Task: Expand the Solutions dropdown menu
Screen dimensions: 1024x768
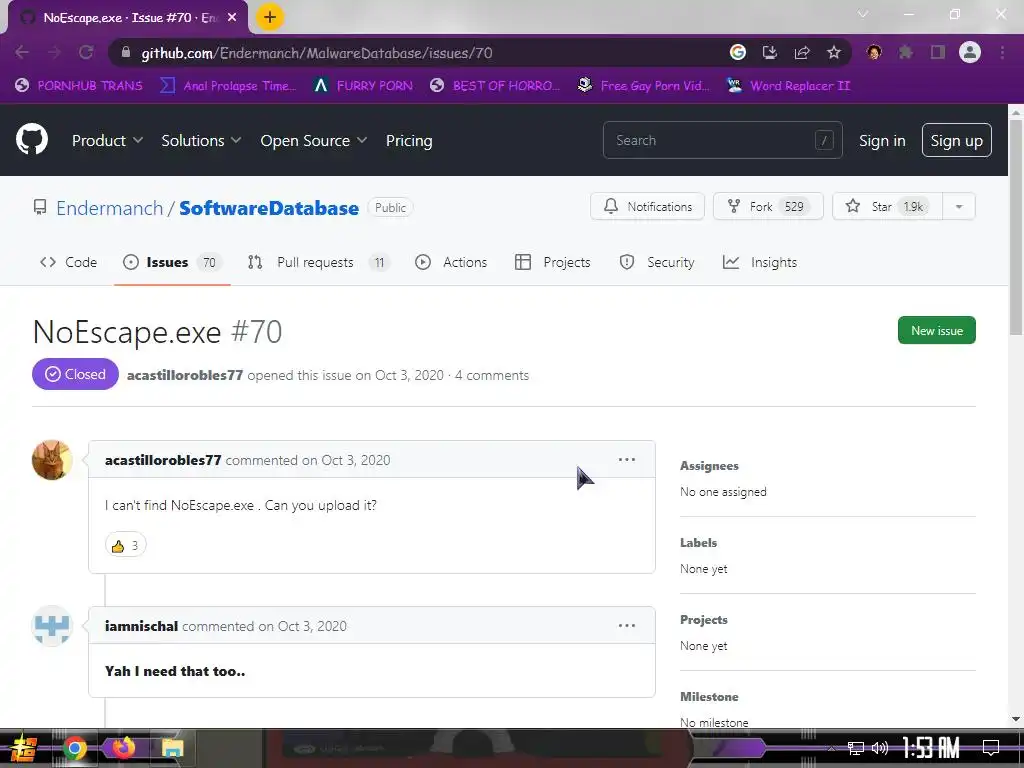Action: pos(201,140)
